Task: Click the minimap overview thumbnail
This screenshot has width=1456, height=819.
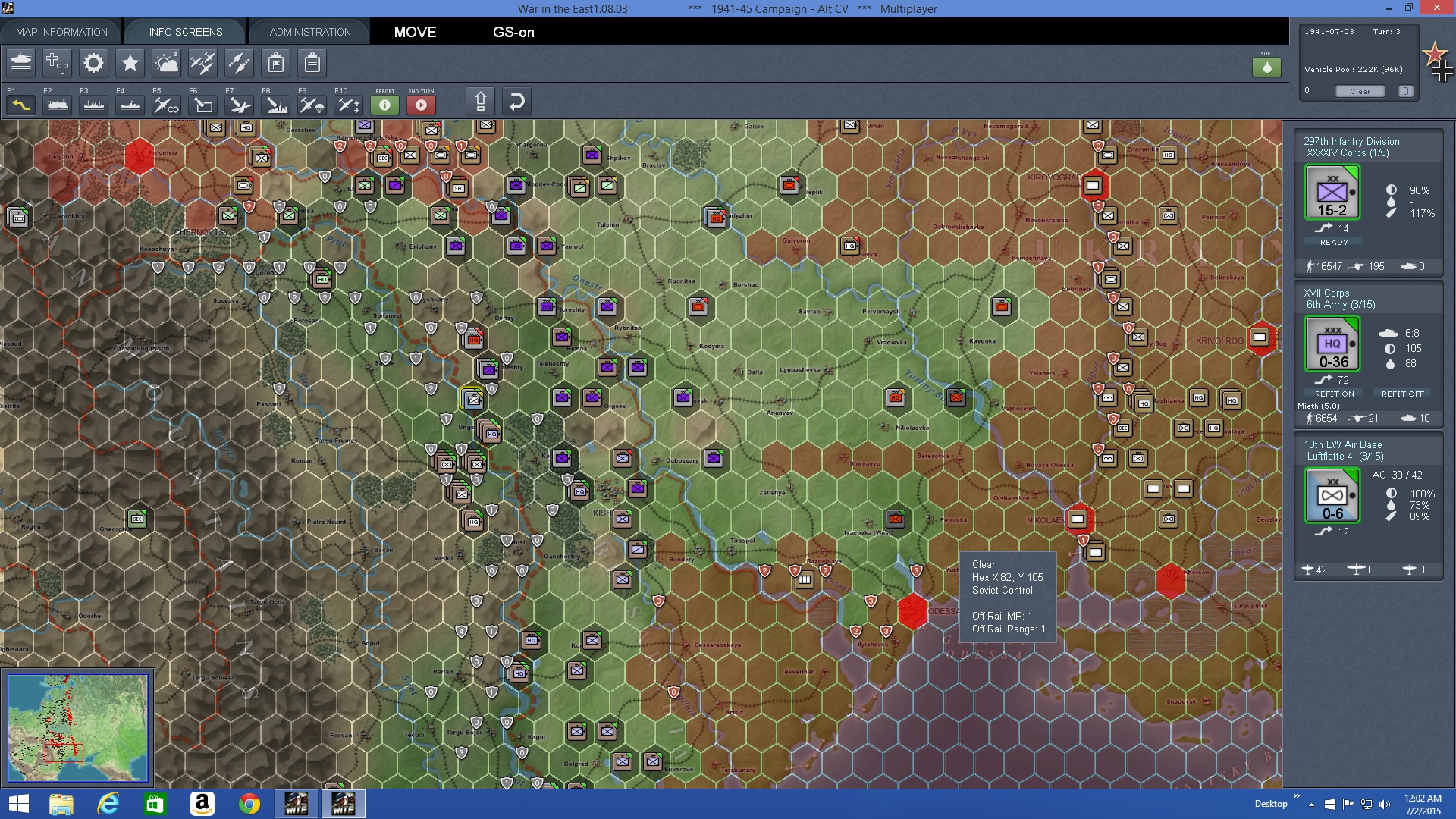Action: point(77,728)
